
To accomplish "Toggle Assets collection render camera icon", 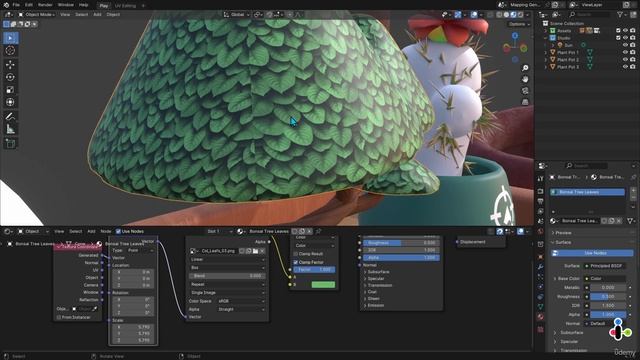I will (x=632, y=31).
